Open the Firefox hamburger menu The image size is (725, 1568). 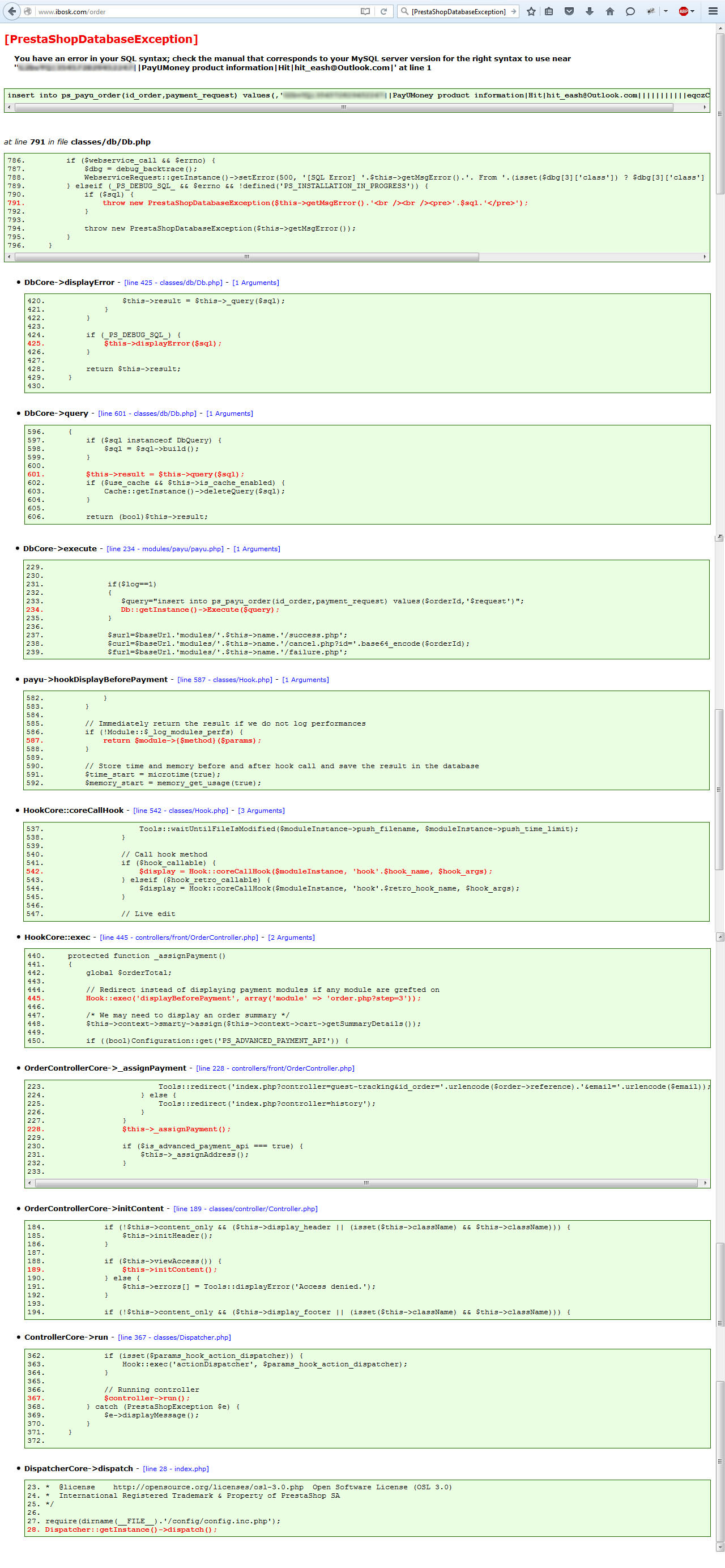tap(713, 11)
